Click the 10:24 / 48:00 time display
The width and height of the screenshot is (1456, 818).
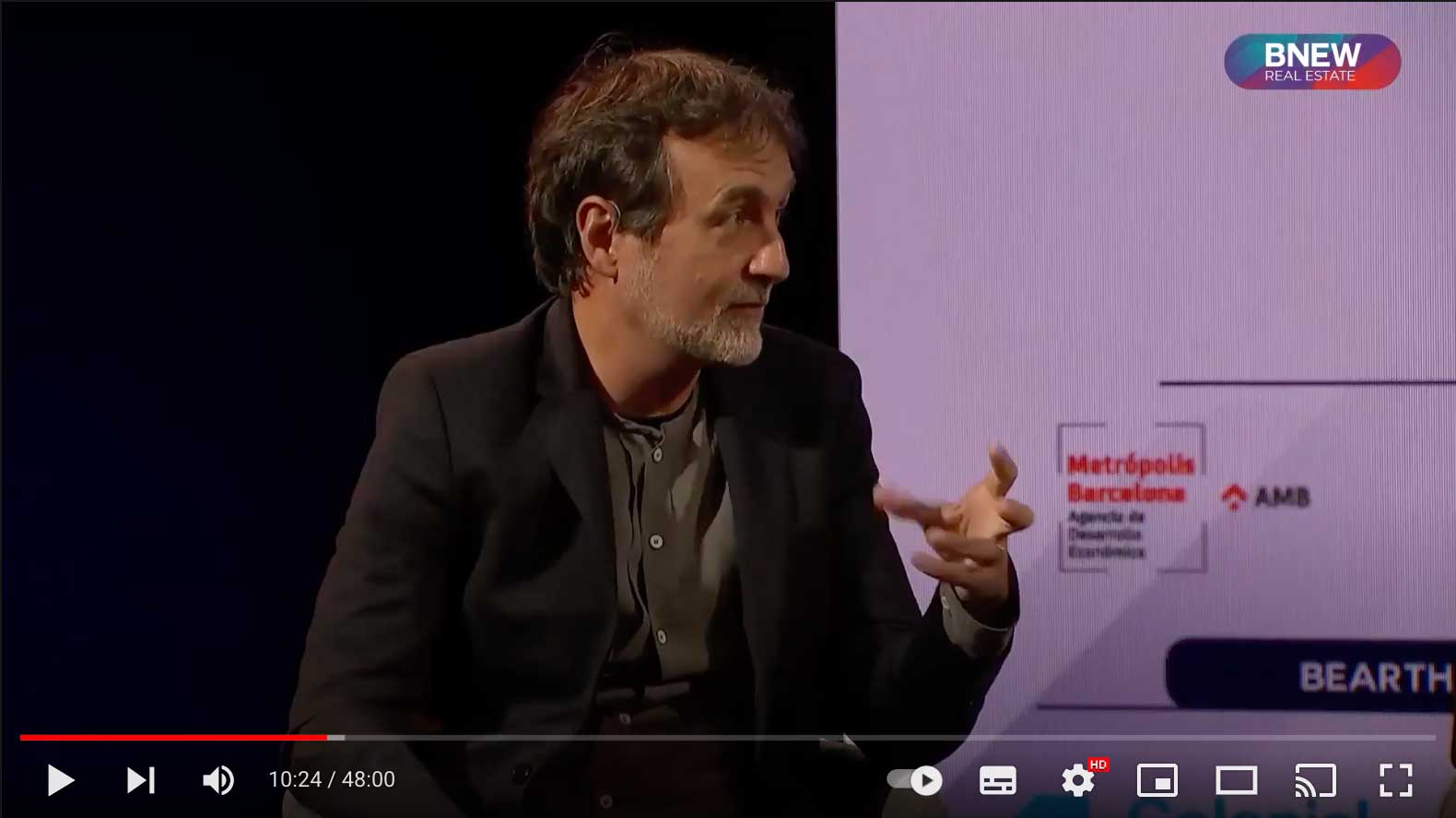332,779
